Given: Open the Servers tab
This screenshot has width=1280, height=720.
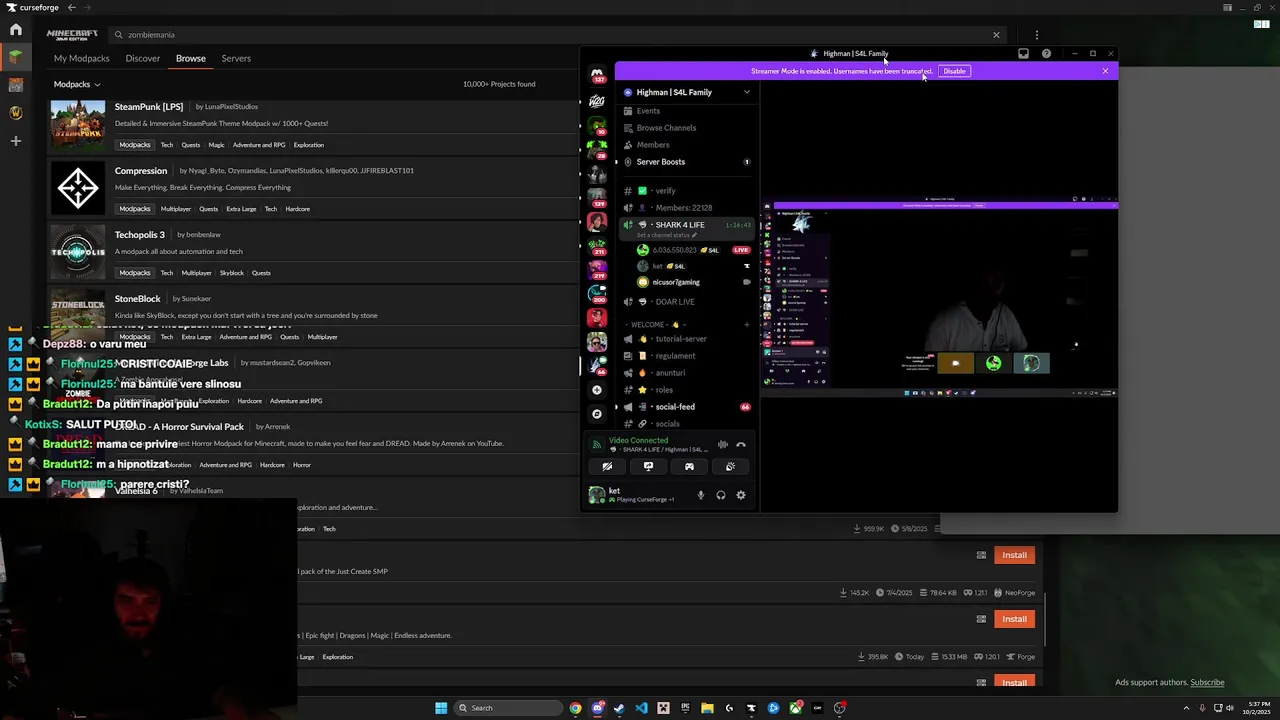Looking at the screenshot, I should coord(236,58).
